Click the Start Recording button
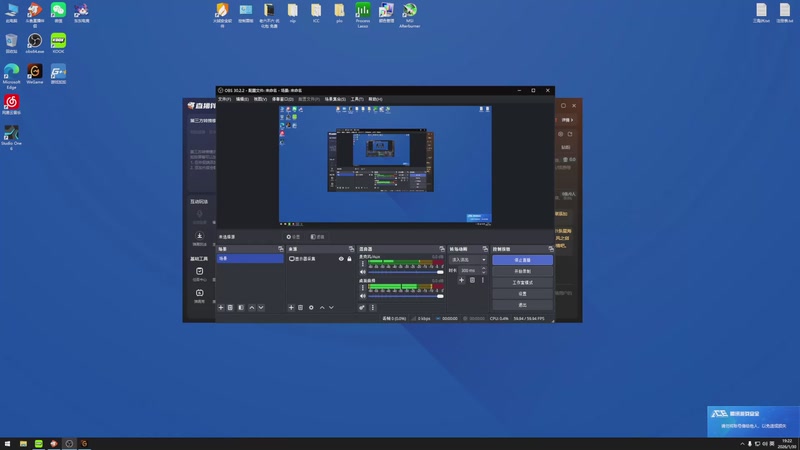This screenshot has height=450, width=800. click(522, 271)
